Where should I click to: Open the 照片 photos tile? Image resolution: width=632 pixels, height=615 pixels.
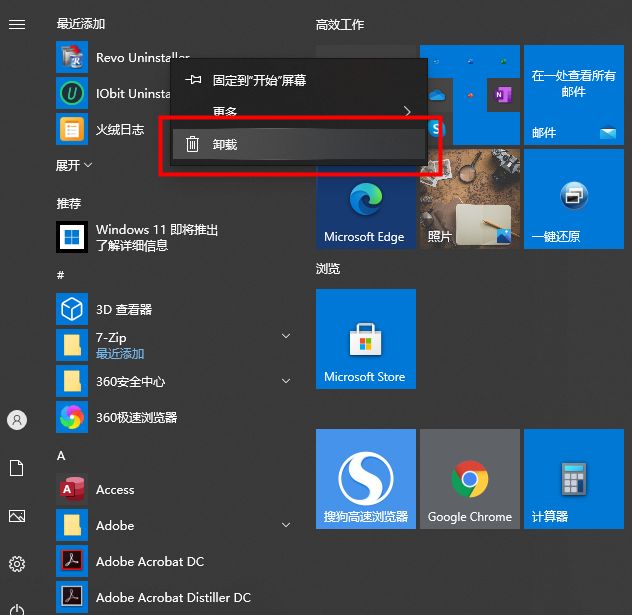click(x=470, y=199)
